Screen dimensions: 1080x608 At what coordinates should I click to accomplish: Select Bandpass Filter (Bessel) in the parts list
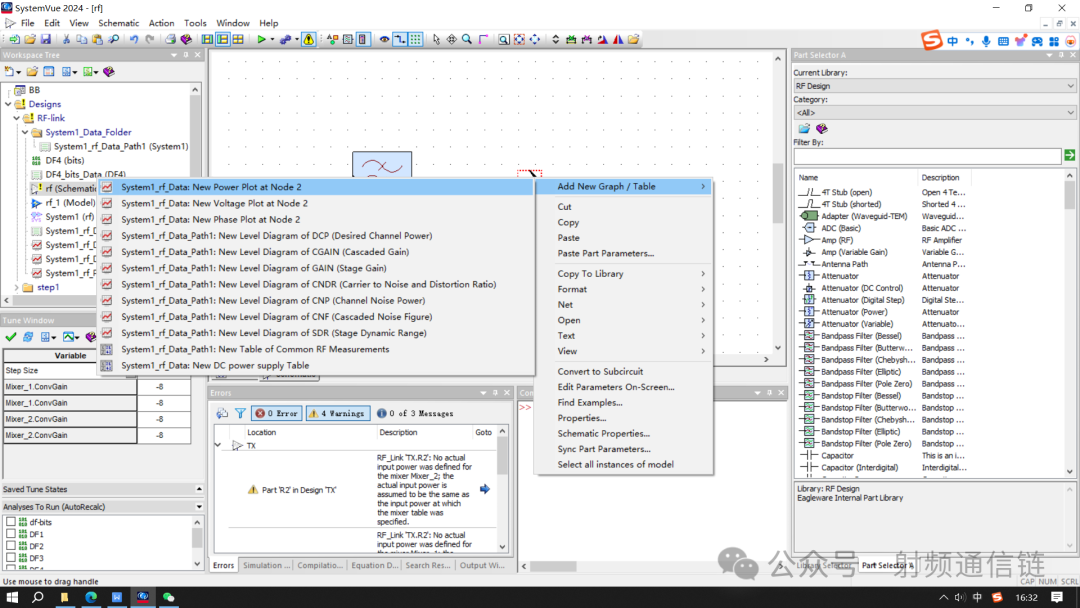pos(861,336)
